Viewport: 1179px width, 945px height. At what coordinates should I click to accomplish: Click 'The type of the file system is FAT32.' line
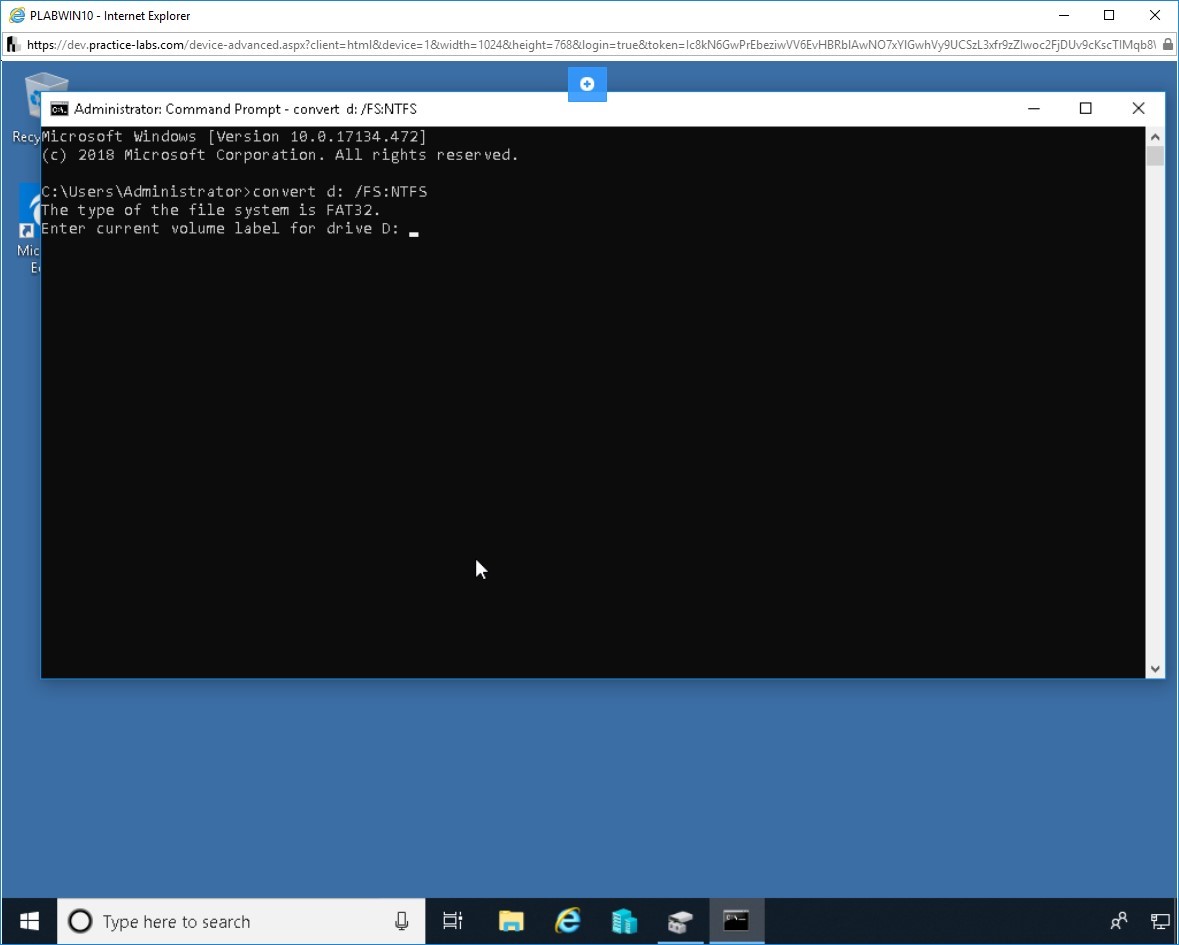211,210
